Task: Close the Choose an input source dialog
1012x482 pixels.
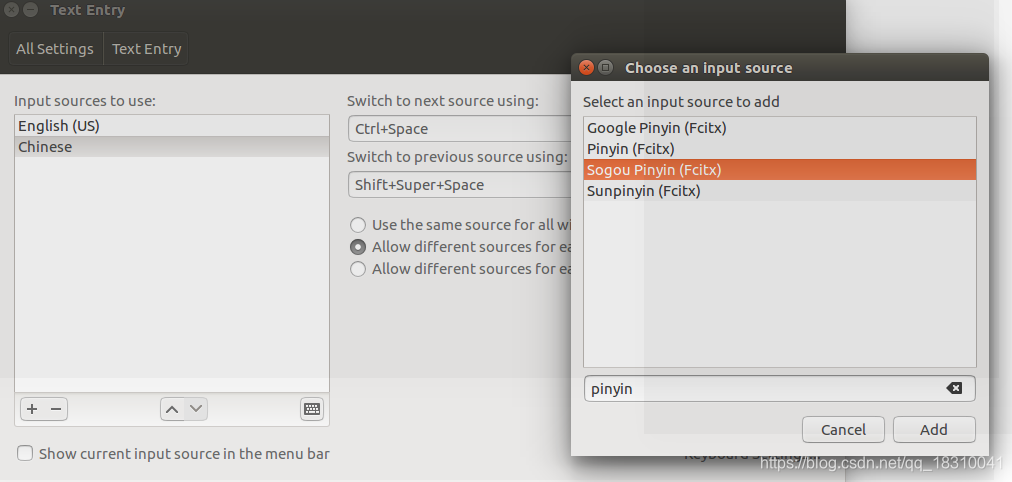Action: click(586, 67)
